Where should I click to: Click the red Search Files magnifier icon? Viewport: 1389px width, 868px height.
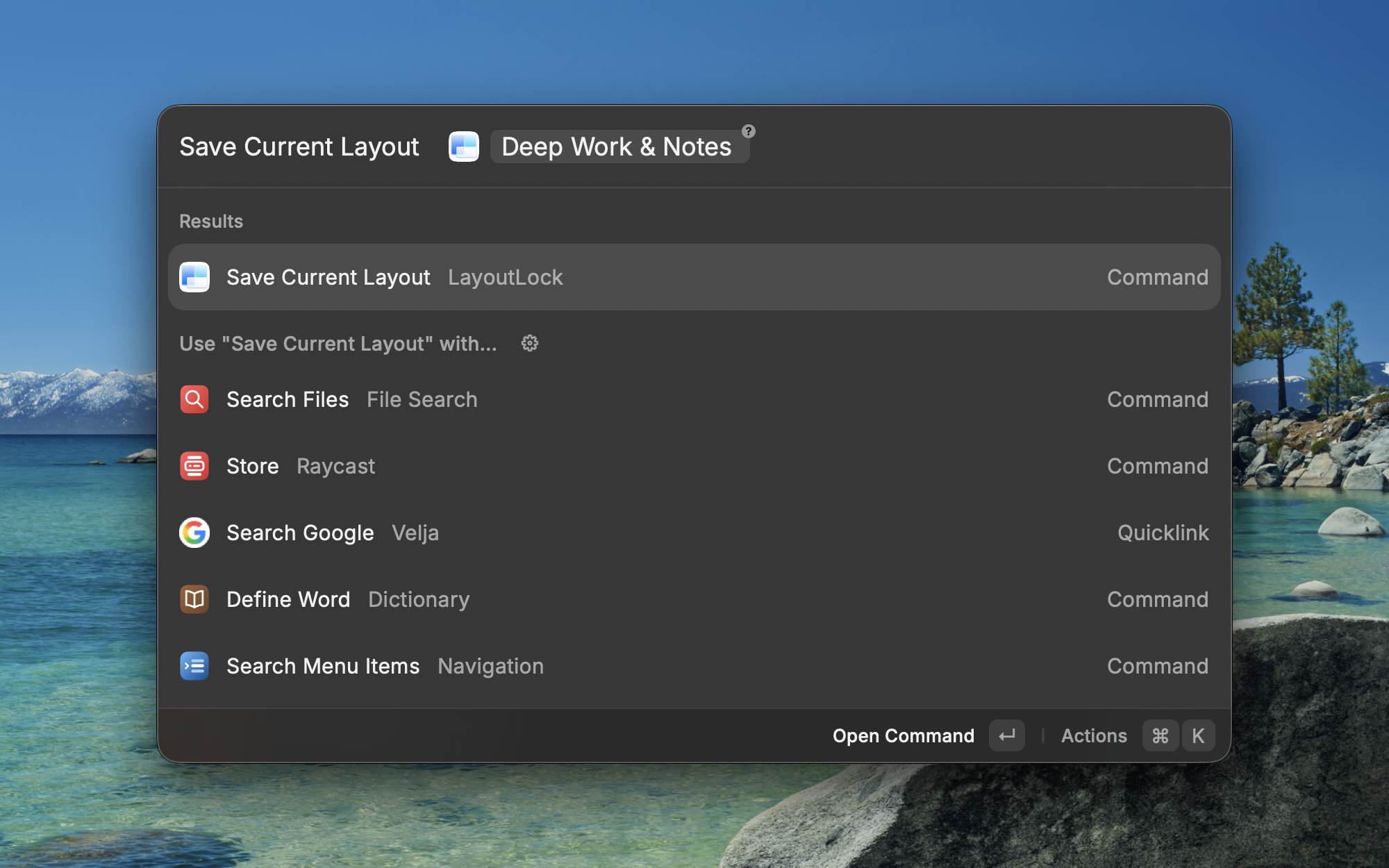click(194, 399)
